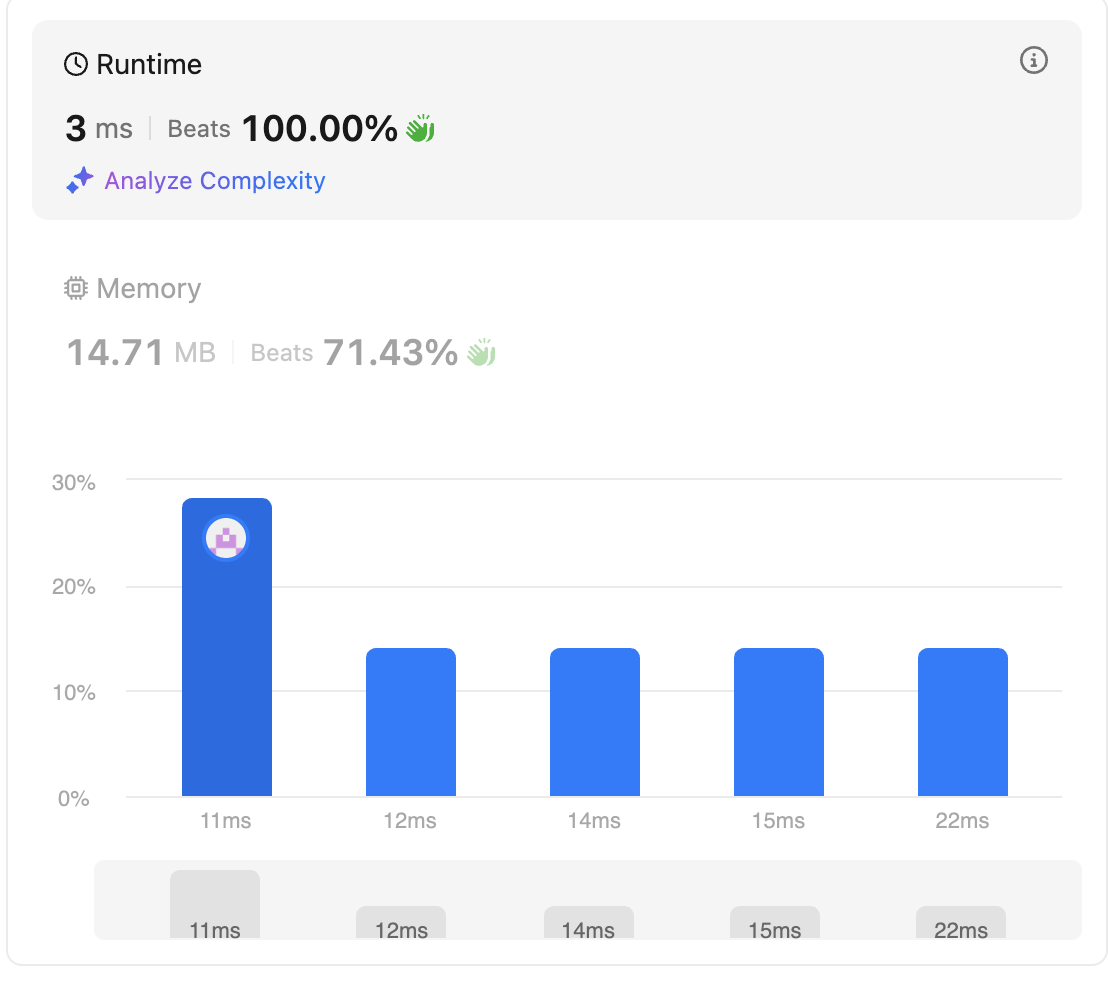Screen dimensions: 1108x988
Task: Select the Runtime heading text
Action: (x=148, y=65)
